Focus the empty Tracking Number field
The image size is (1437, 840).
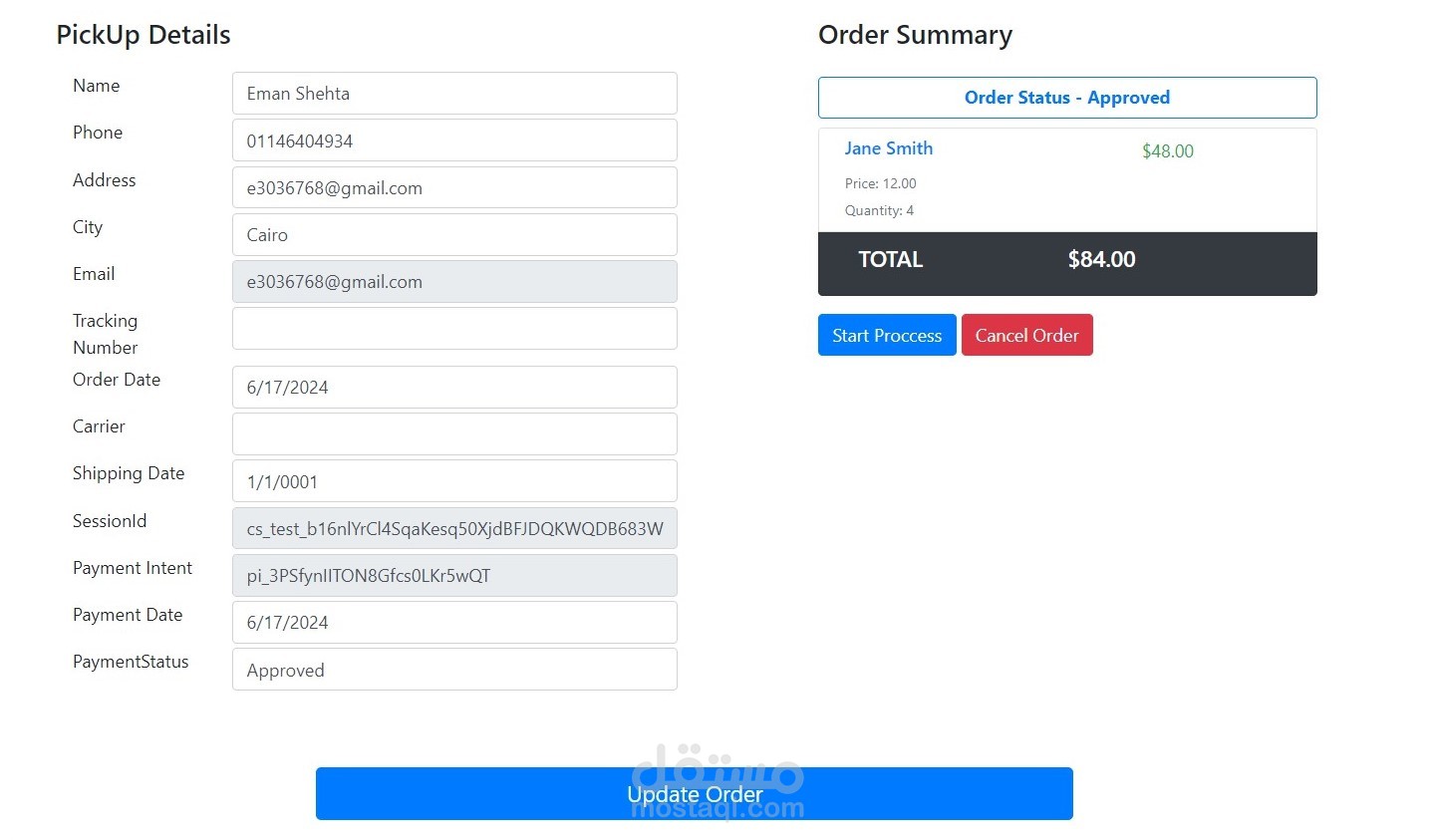click(454, 328)
